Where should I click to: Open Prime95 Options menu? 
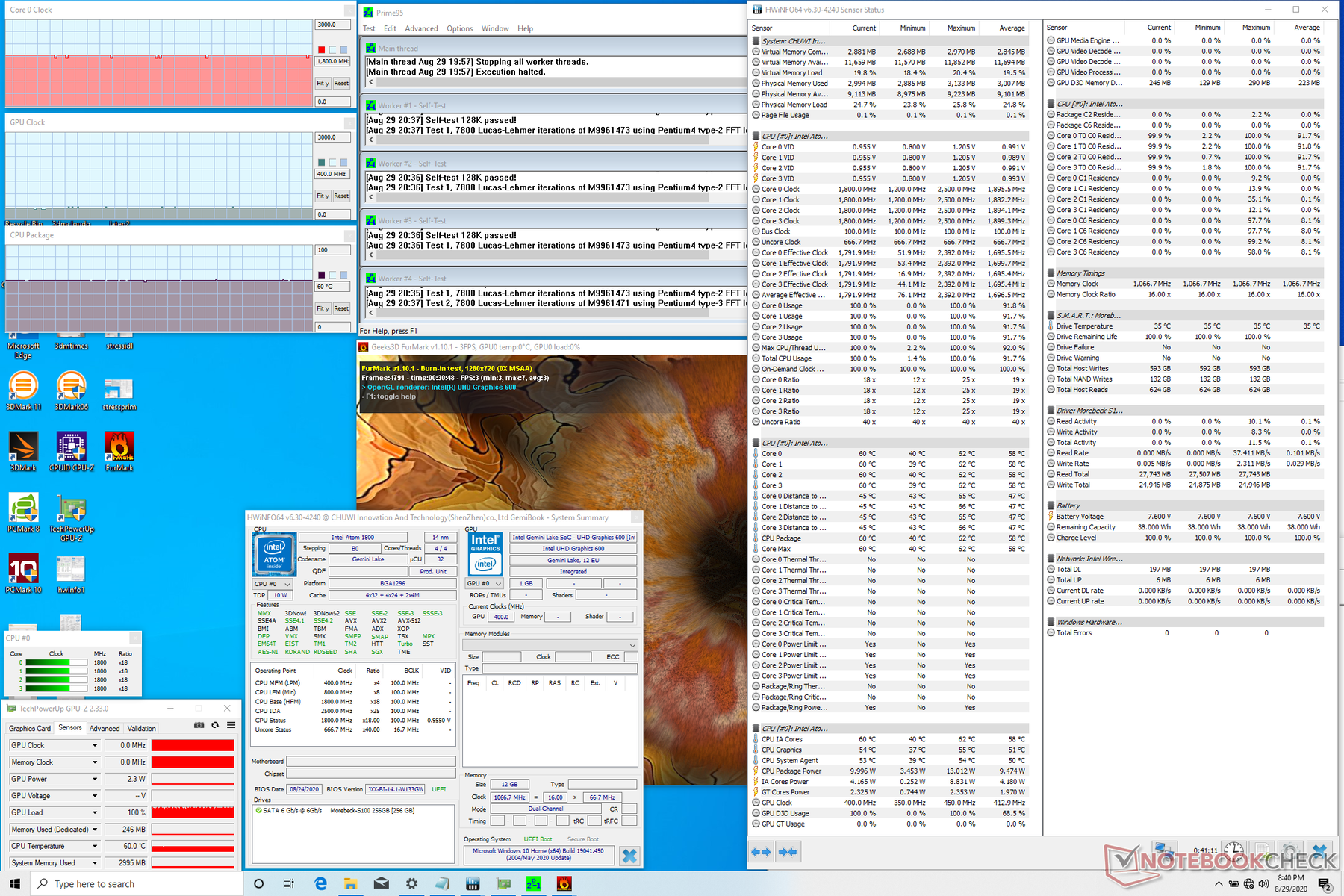[460, 28]
